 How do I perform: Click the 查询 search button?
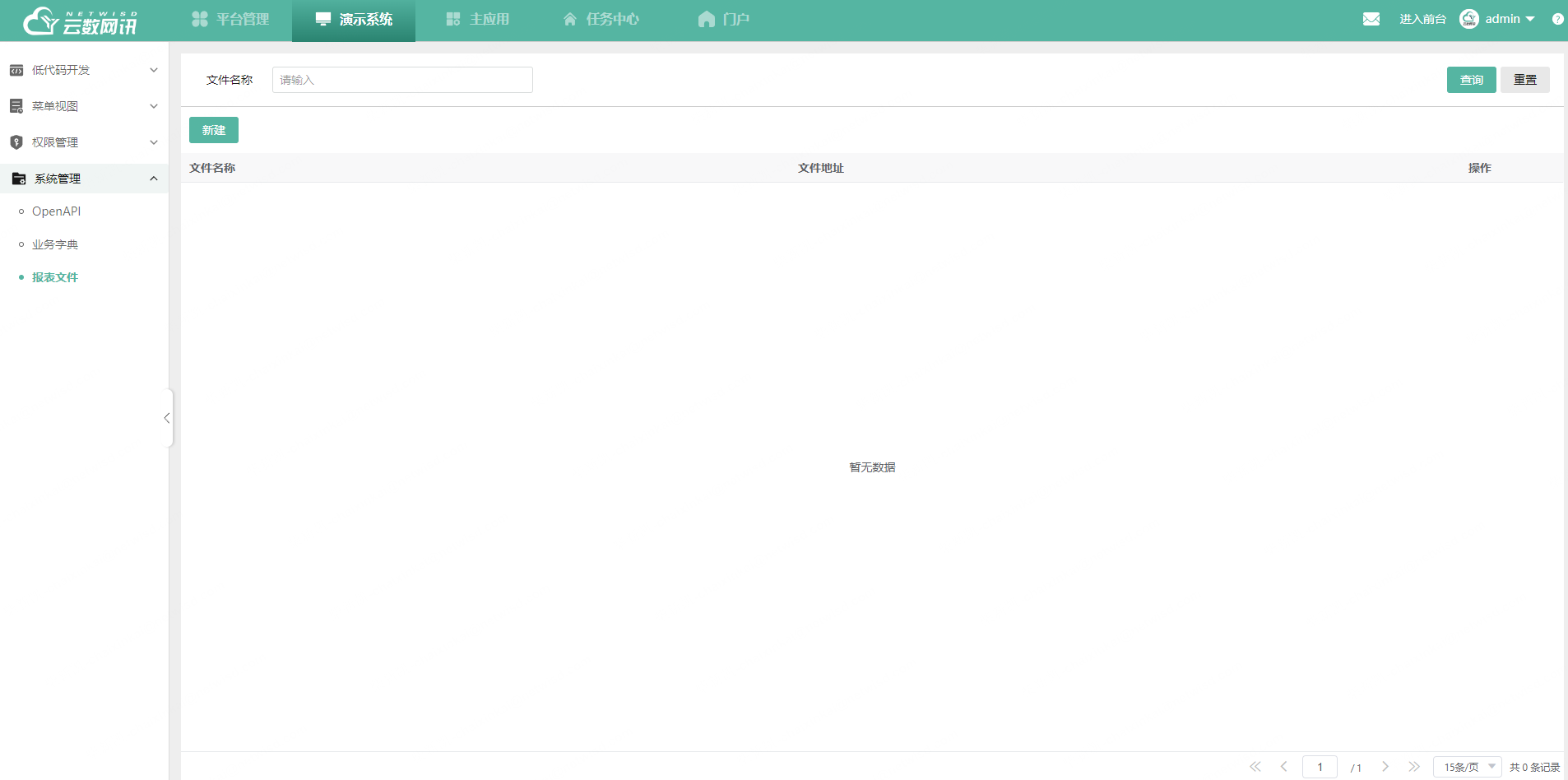(x=1472, y=79)
